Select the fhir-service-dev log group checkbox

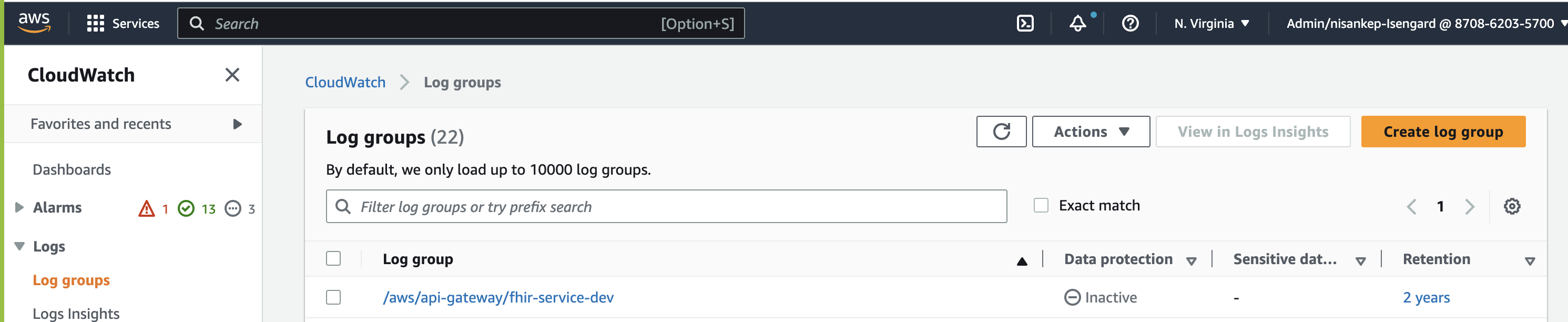(333, 297)
